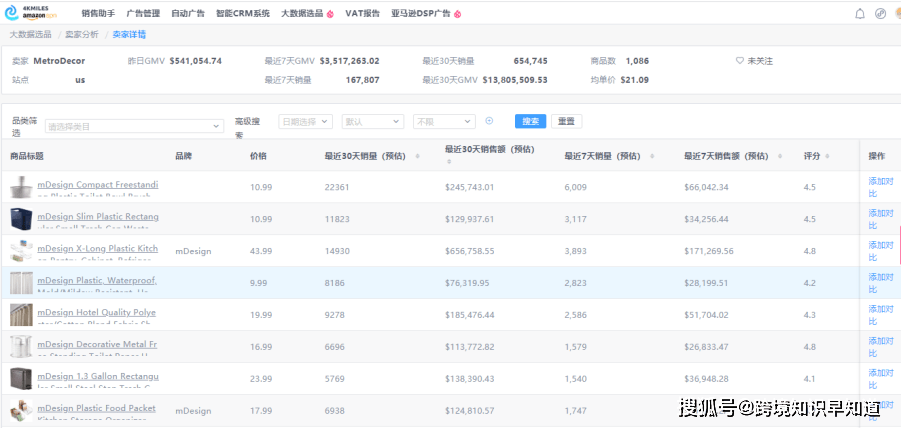Click the metal toilet paper holder thumbnail
Image resolution: width=901 pixels, height=428 pixels.
point(21,347)
